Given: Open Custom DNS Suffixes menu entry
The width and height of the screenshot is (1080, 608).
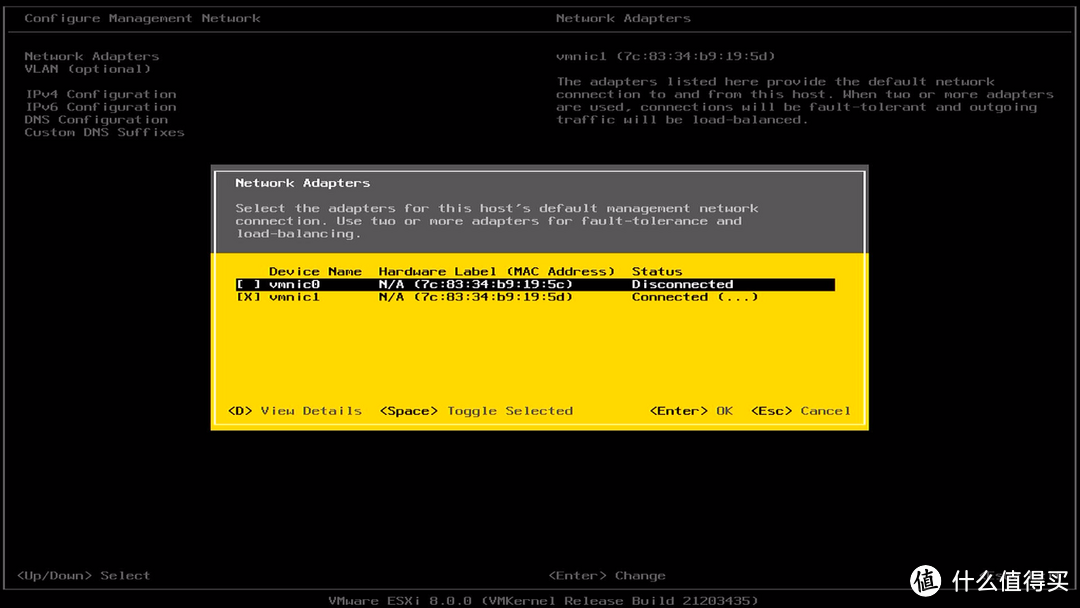Looking at the screenshot, I should (x=104, y=132).
